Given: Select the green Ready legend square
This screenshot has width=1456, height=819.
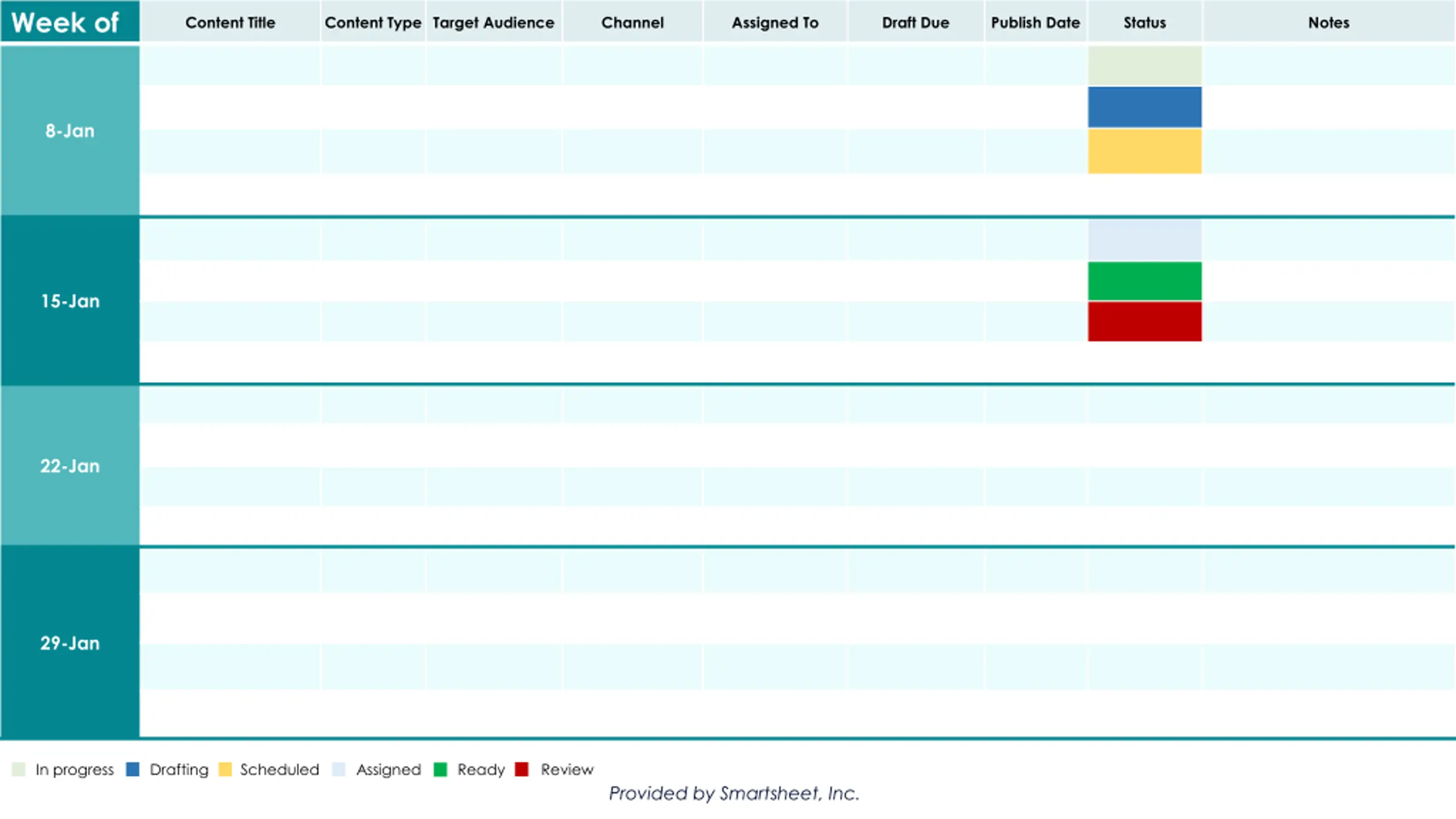Looking at the screenshot, I should click(x=440, y=769).
